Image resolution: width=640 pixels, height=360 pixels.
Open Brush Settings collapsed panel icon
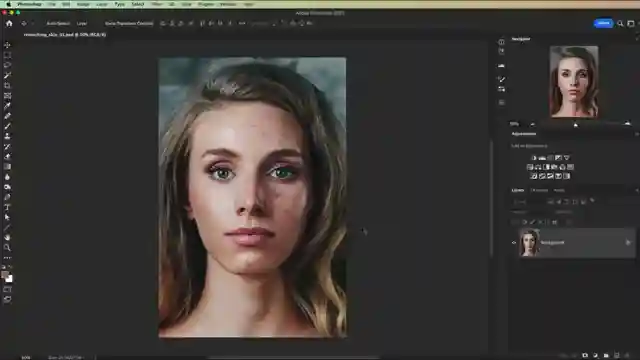(x=502, y=79)
